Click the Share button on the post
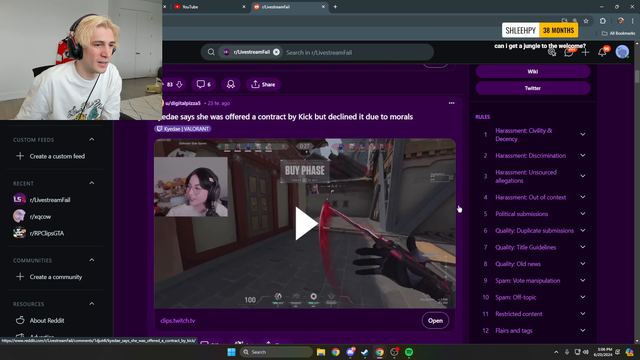640x360 pixels. 263,84
